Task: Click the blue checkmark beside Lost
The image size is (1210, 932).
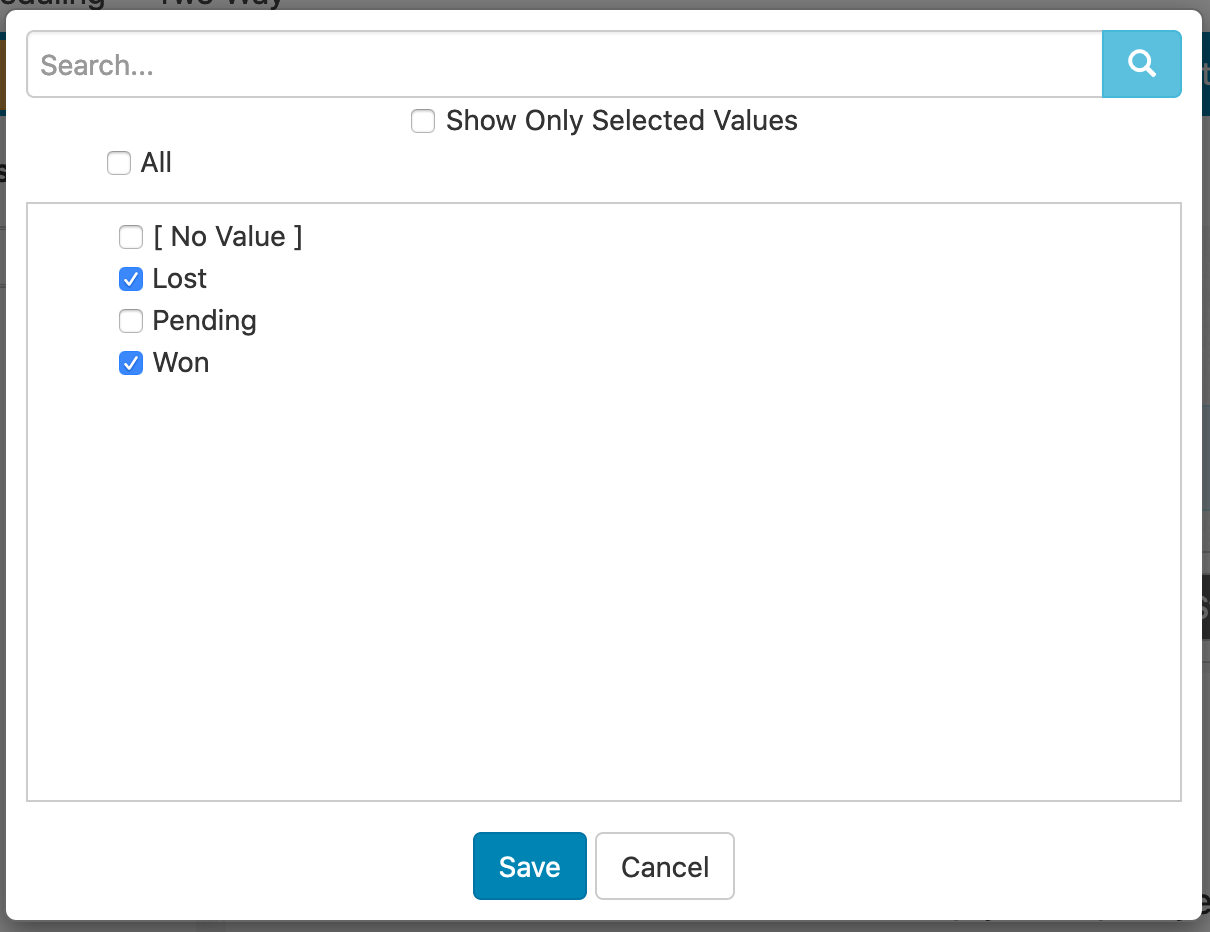Action: [x=131, y=279]
